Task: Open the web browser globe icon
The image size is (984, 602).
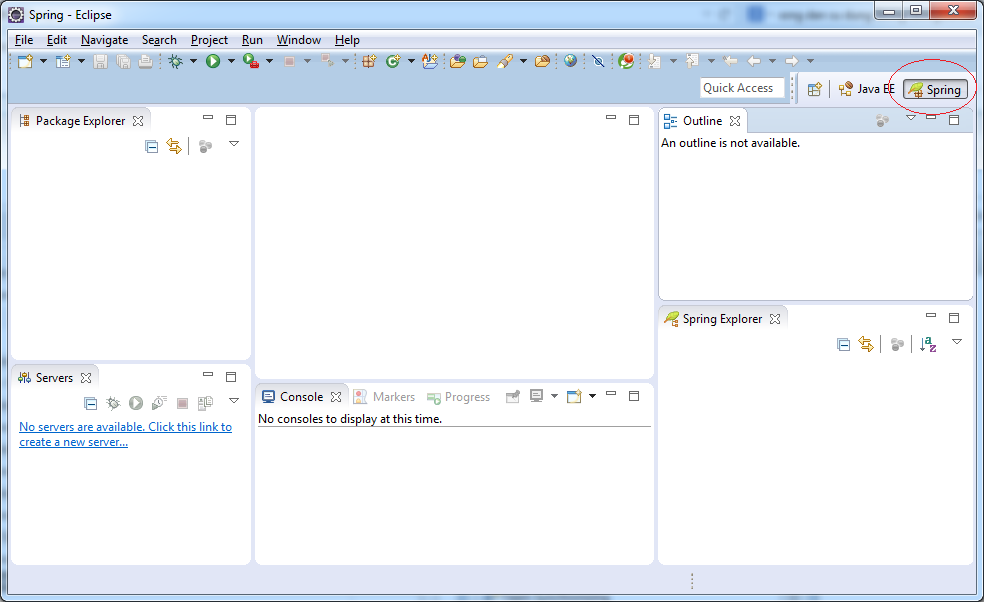Action: 570,61
